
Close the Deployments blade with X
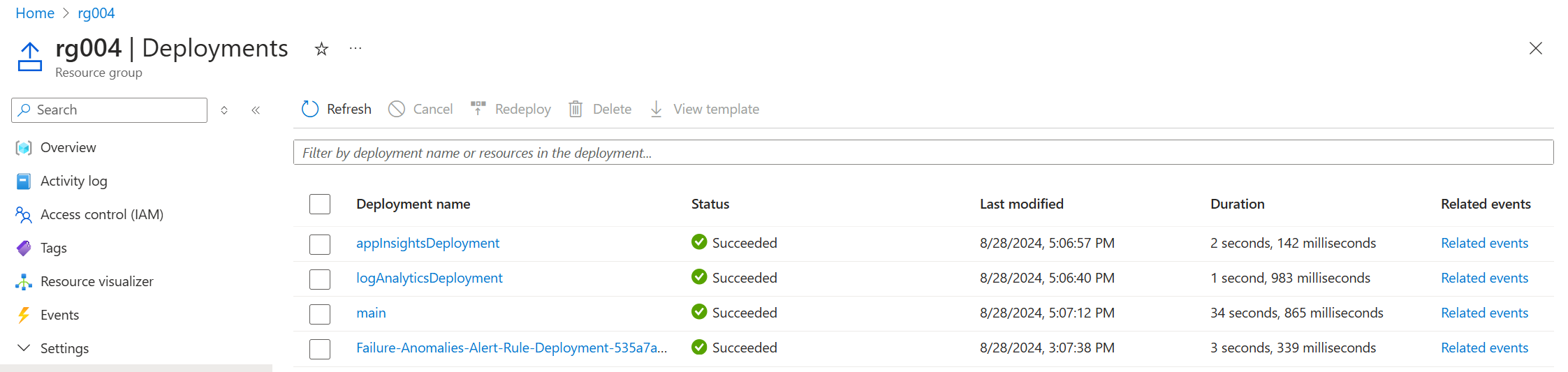coord(1536,48)
